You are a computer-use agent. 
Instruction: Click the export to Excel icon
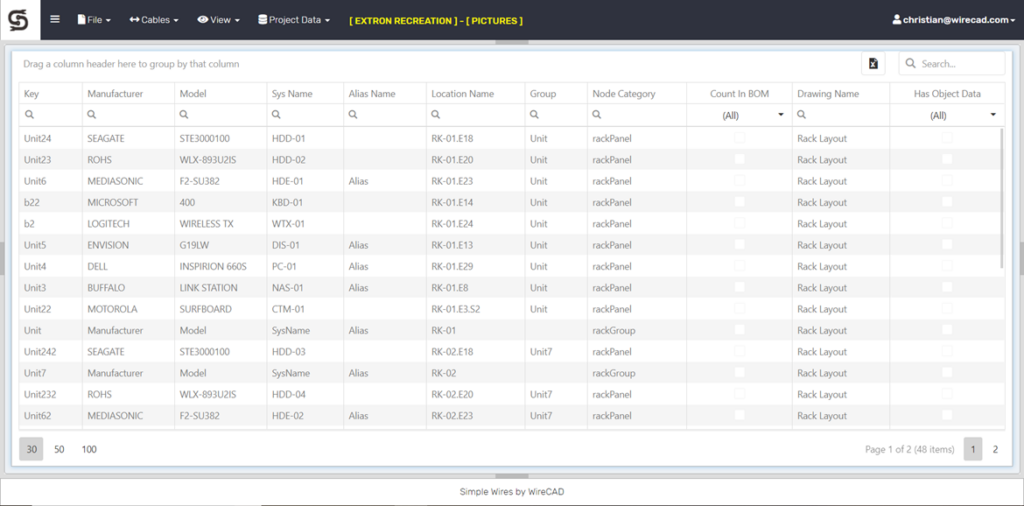coord(873,64)
